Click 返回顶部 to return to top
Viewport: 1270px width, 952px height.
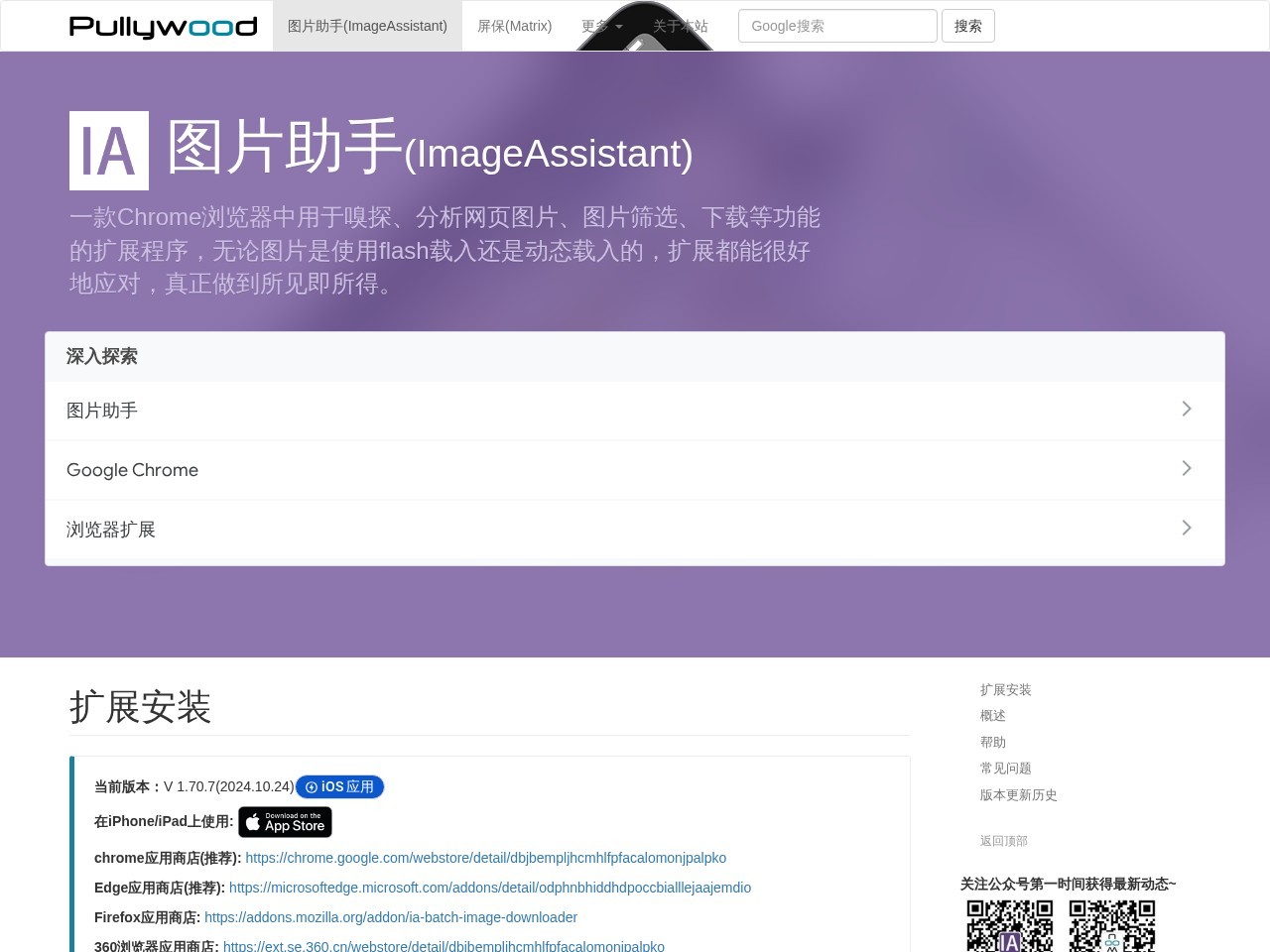tap(1003, 840)
